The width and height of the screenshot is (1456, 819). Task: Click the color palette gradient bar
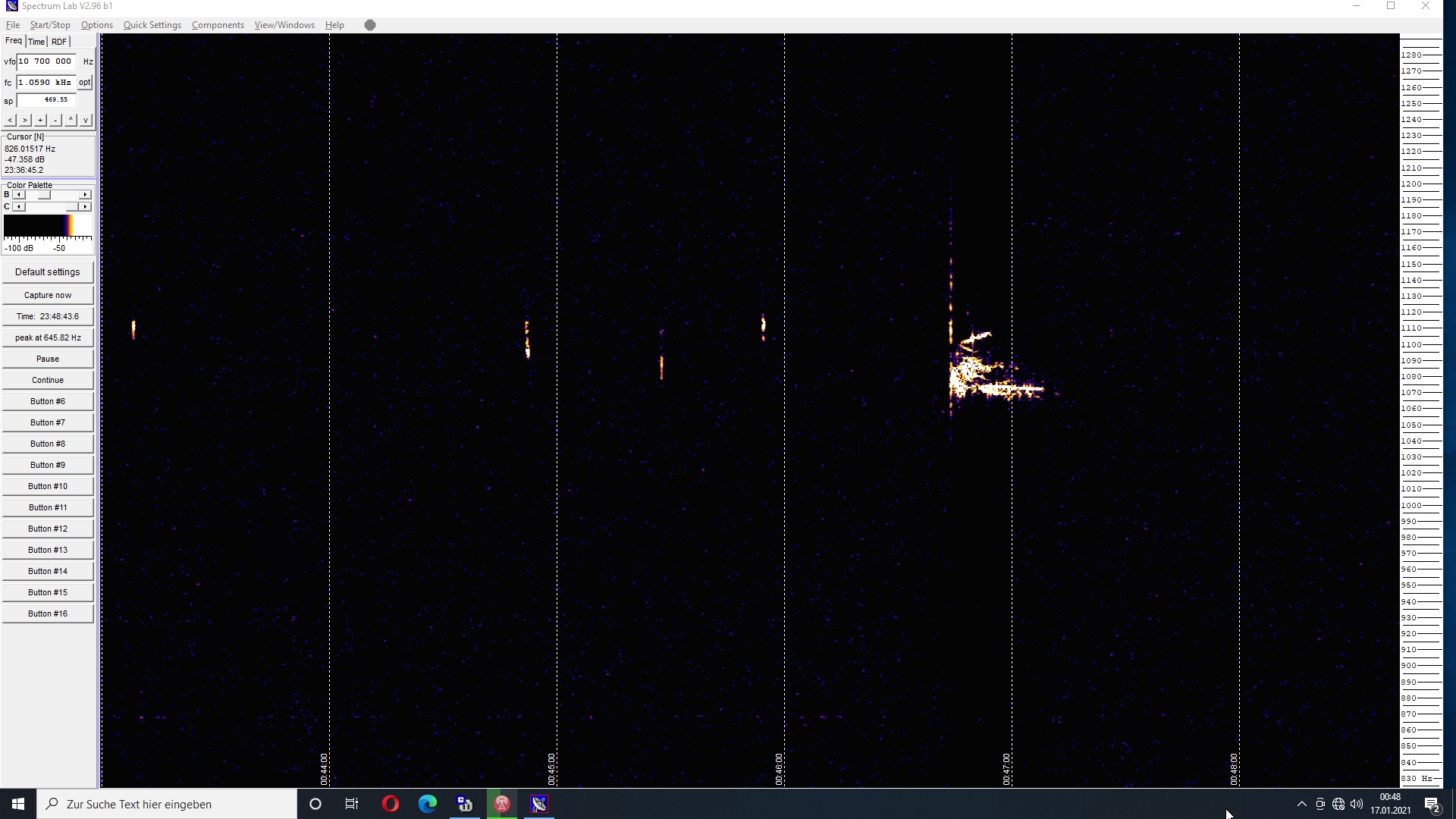tap(48, 226)
